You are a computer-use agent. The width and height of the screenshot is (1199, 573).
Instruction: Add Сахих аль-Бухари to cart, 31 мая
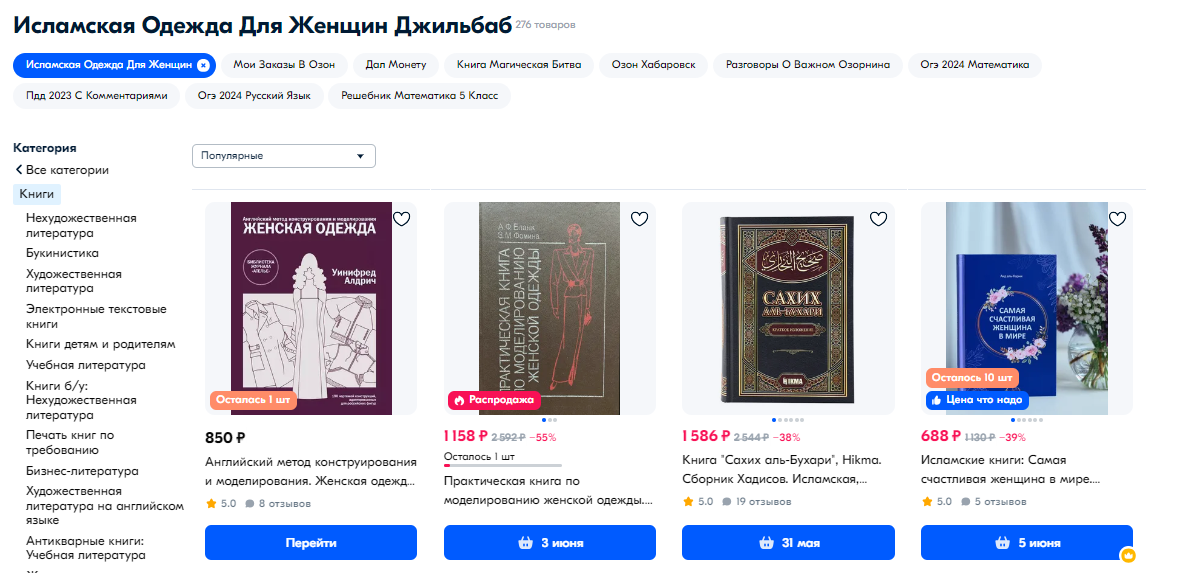pyautogui.click(x=788, y=542)
